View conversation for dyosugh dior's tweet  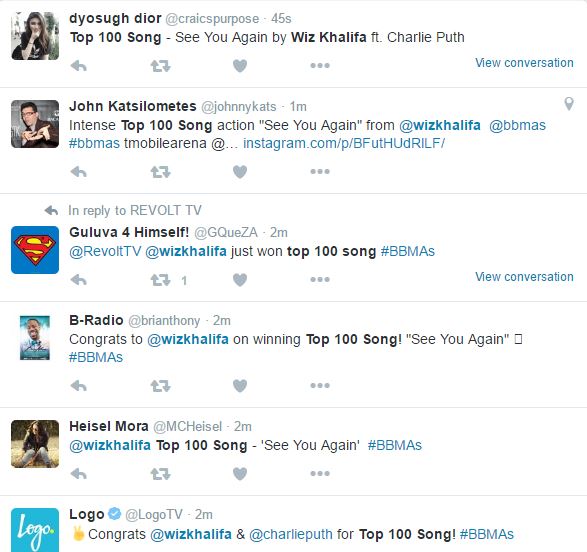coord(524,63)
